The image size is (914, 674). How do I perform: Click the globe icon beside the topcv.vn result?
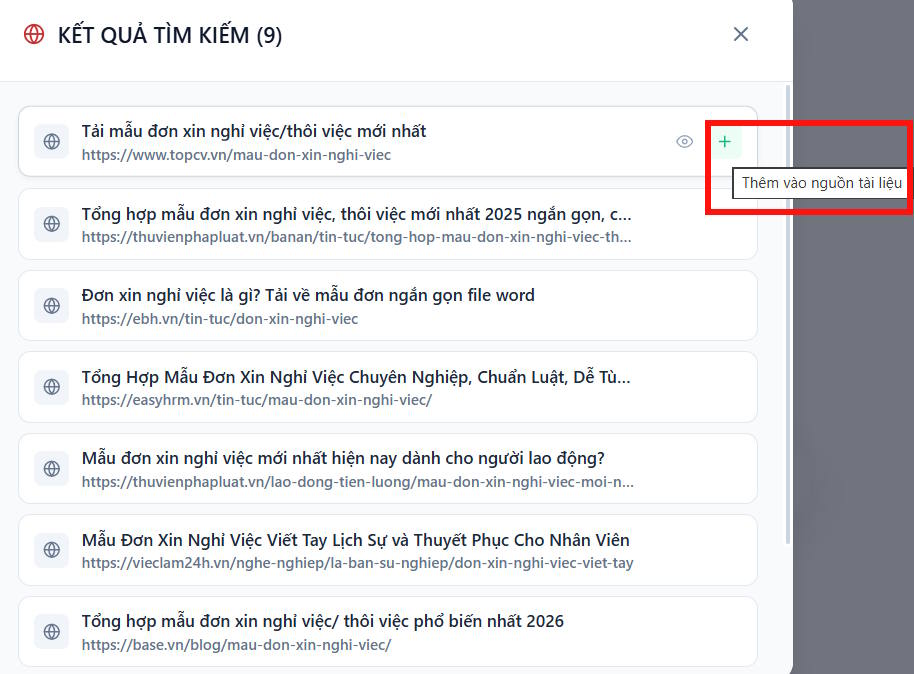(51, 141)
